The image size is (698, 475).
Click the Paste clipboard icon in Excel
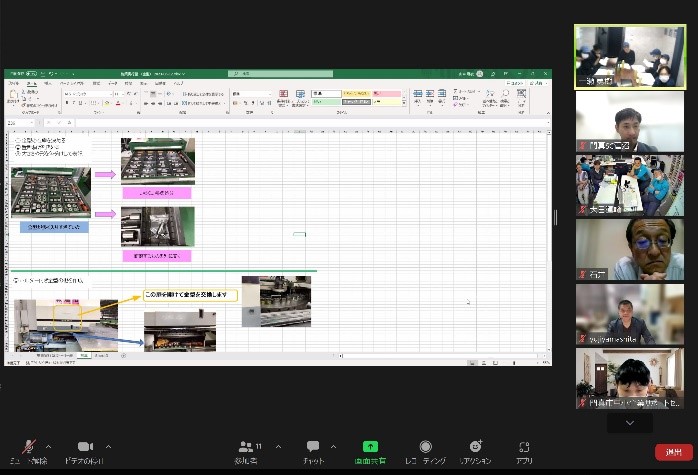coord(13,96)
